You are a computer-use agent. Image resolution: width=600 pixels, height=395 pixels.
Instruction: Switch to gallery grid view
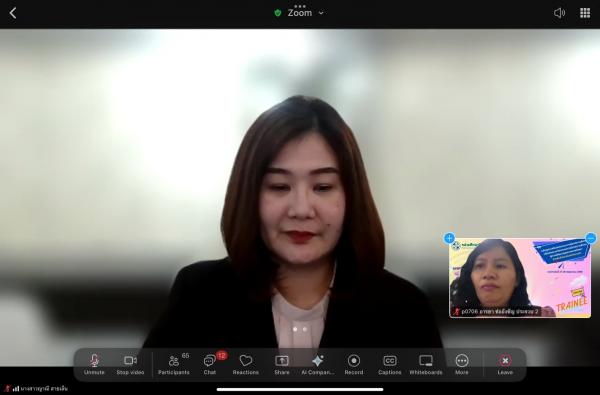click(585, 13)
